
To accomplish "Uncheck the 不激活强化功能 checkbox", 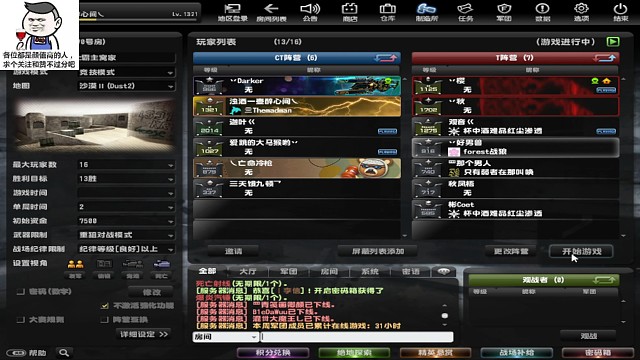I will point(104,305).
